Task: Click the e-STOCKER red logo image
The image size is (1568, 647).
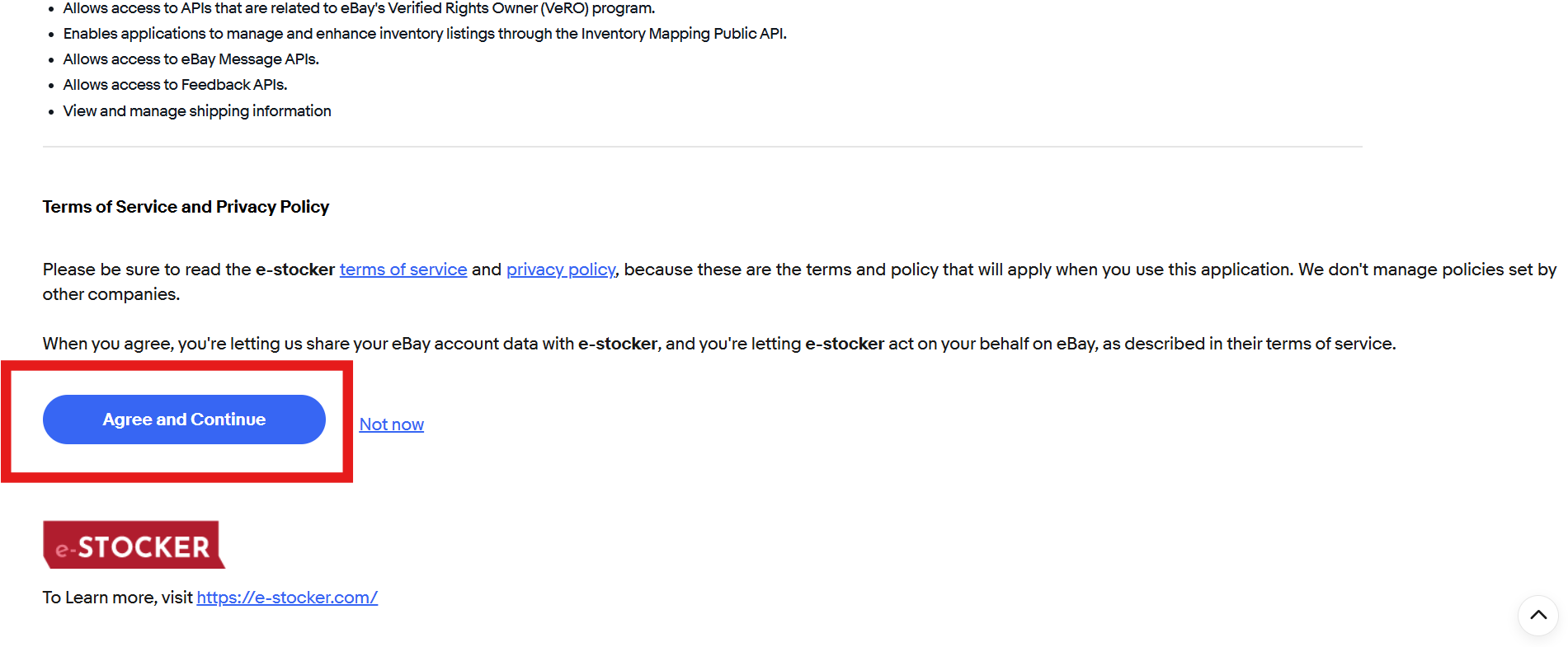Action: pos(133,545)
